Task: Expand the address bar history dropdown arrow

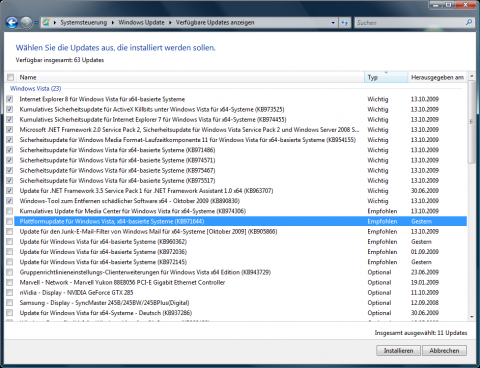Action: point(333,23)
